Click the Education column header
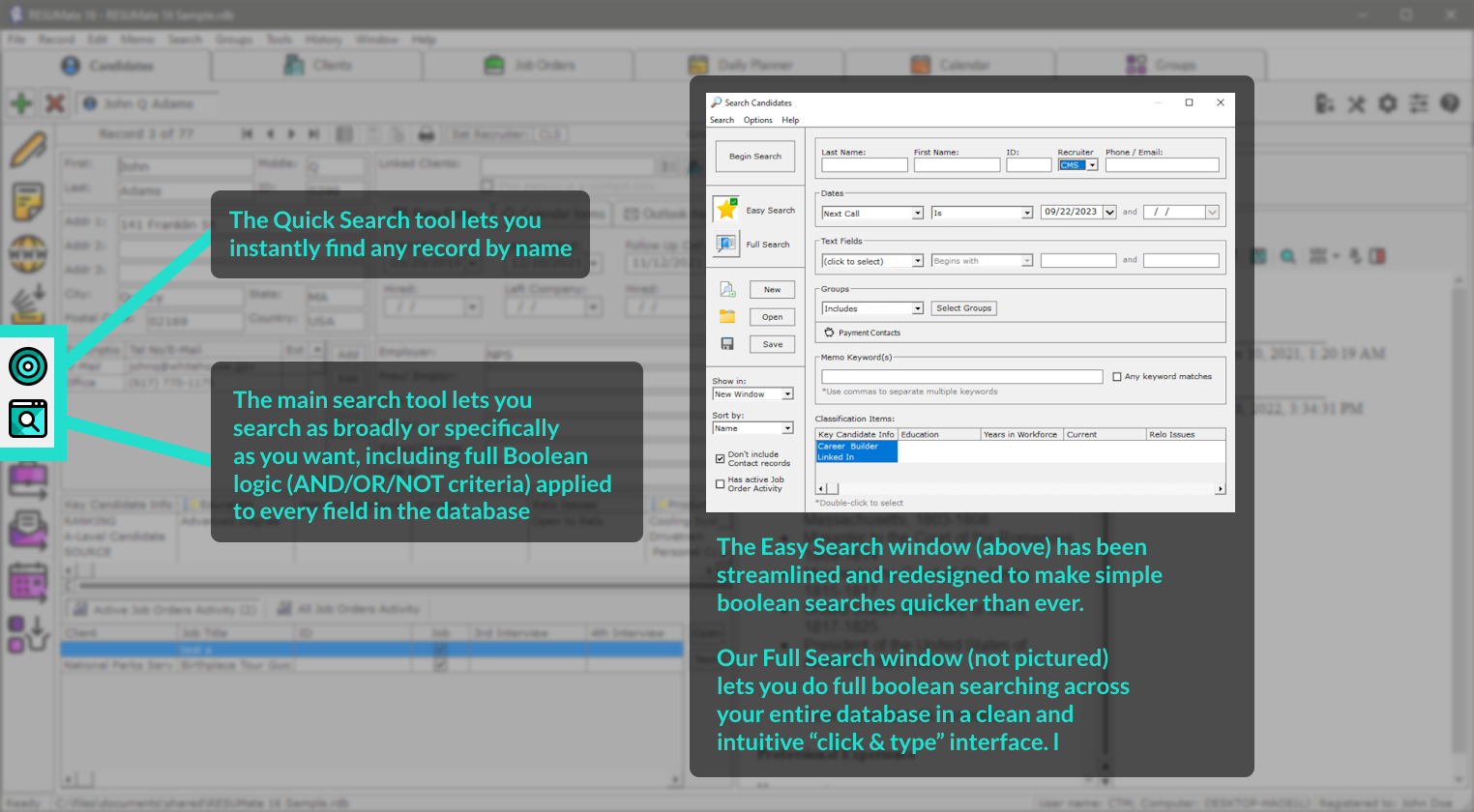The width and height of the screenshot is (1474, 812). tap(939, 435)
